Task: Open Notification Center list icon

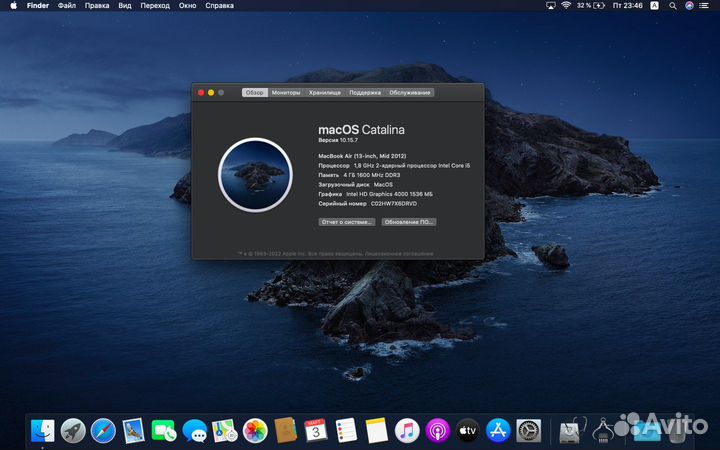Action: [704, 6]
